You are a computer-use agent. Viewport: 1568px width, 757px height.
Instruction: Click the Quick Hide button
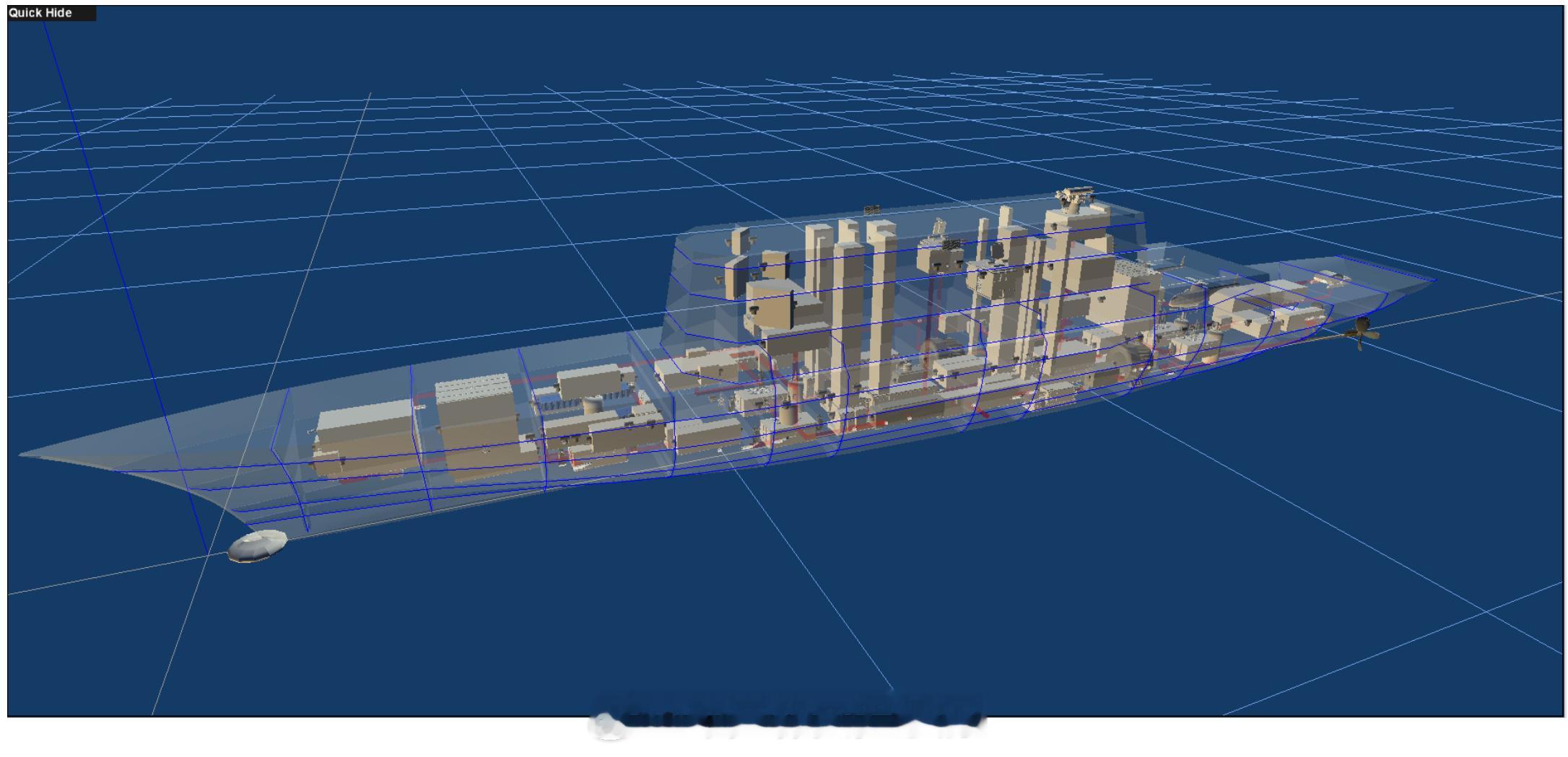click(x=51, y=13)
